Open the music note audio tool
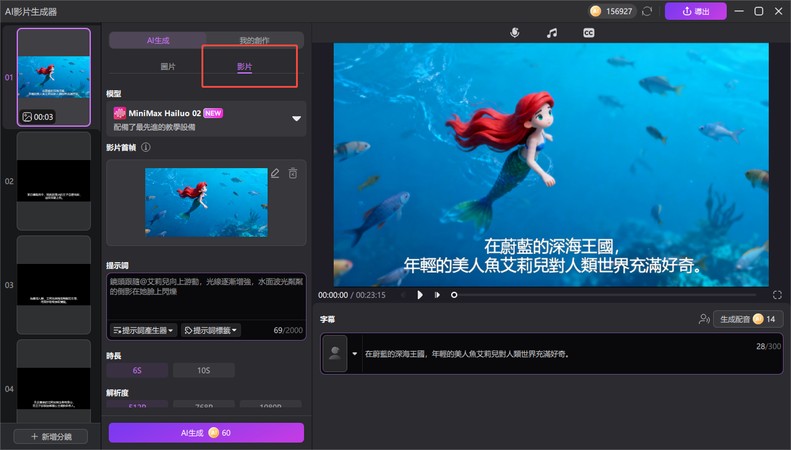Screen dimensions: 791x450 552,33
